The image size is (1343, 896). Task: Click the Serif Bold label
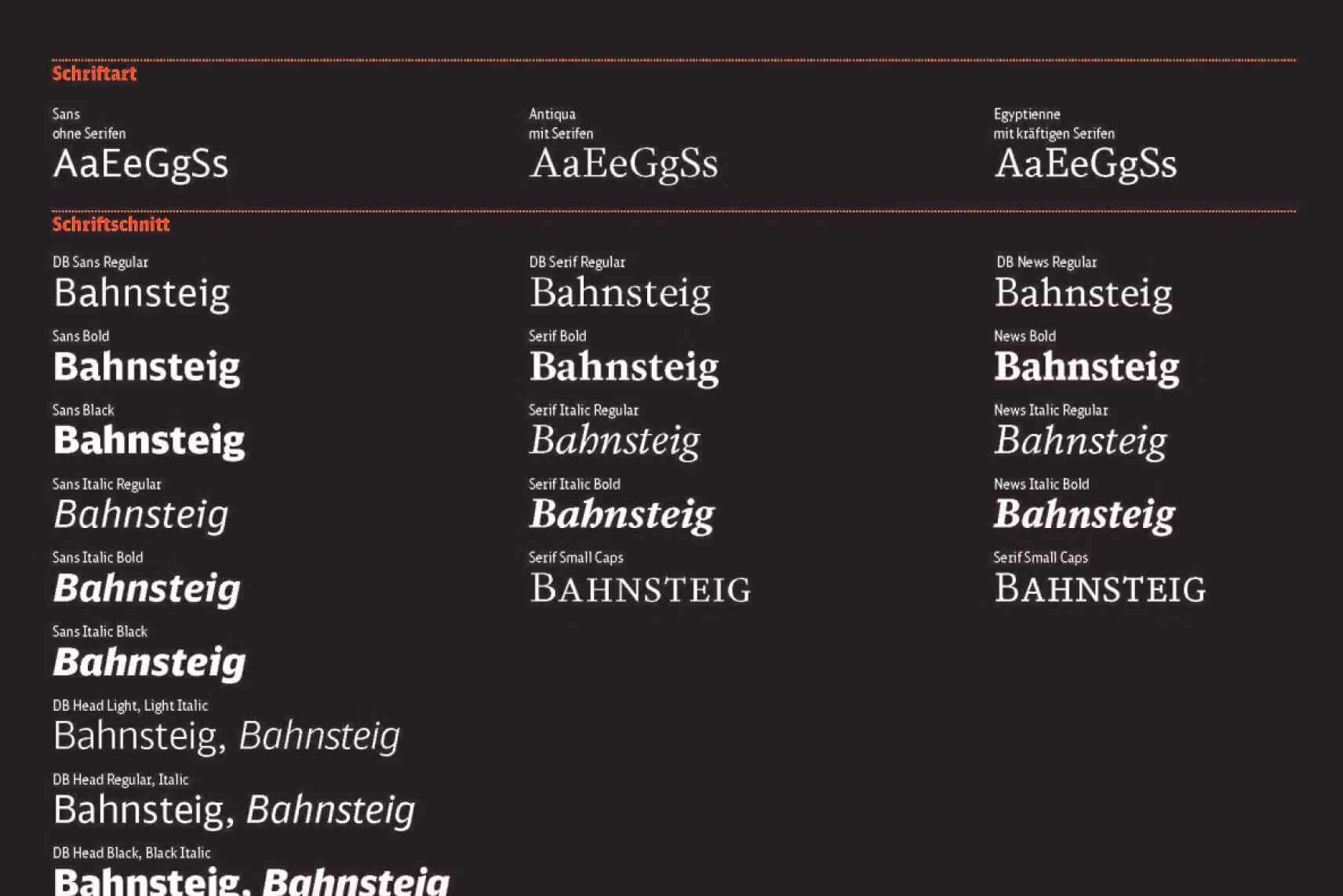pyautogui.click(x=558, y=336)
